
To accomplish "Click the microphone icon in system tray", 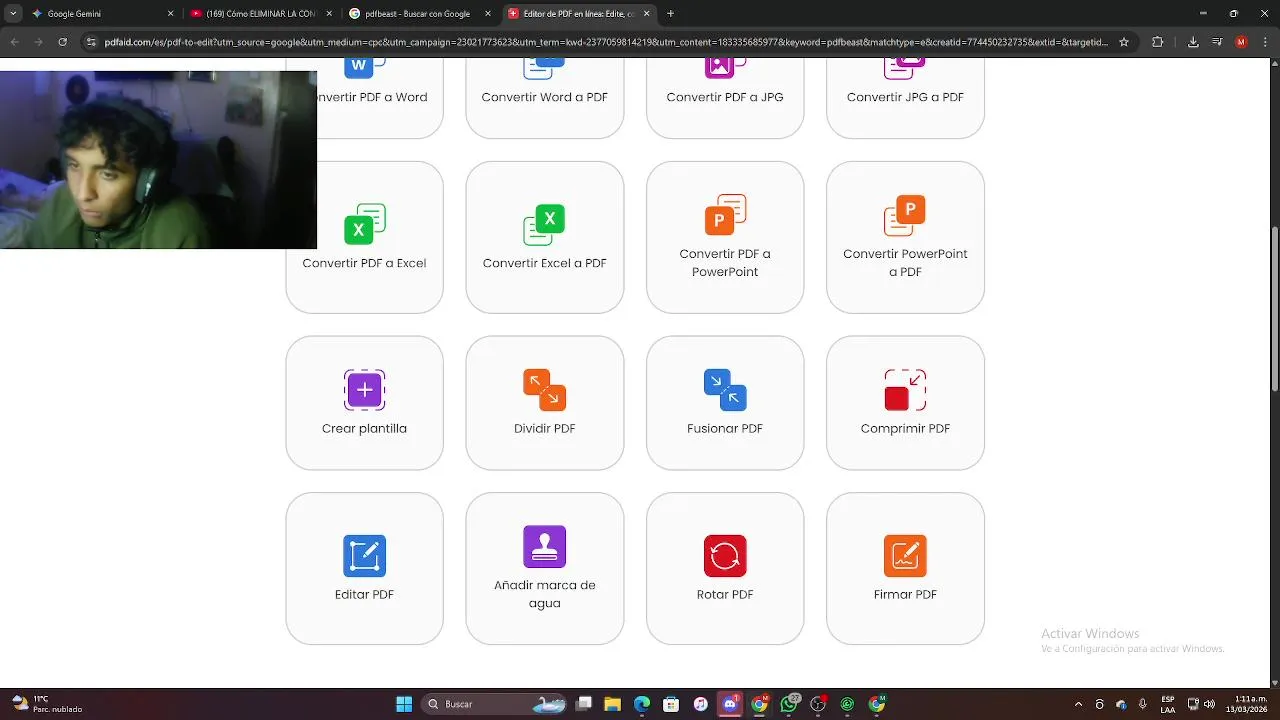I will point(1143,704).
